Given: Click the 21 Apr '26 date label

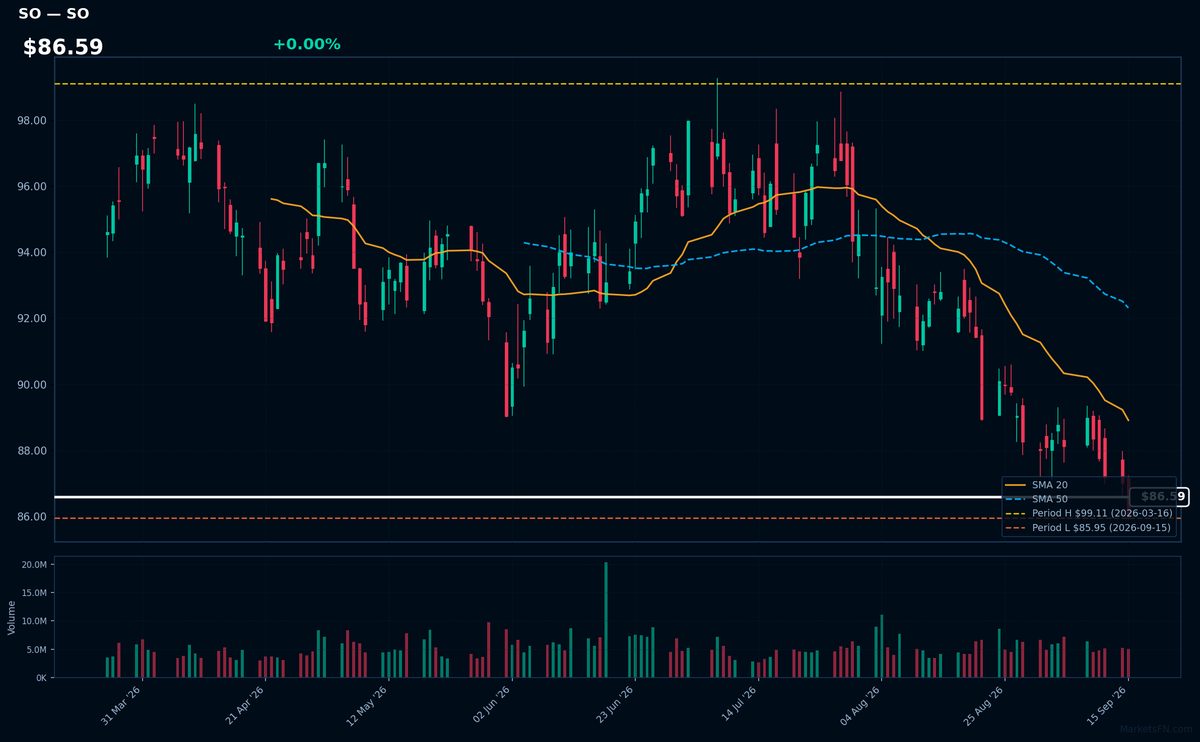Looking at the screenshot, I should pos(244,706).
